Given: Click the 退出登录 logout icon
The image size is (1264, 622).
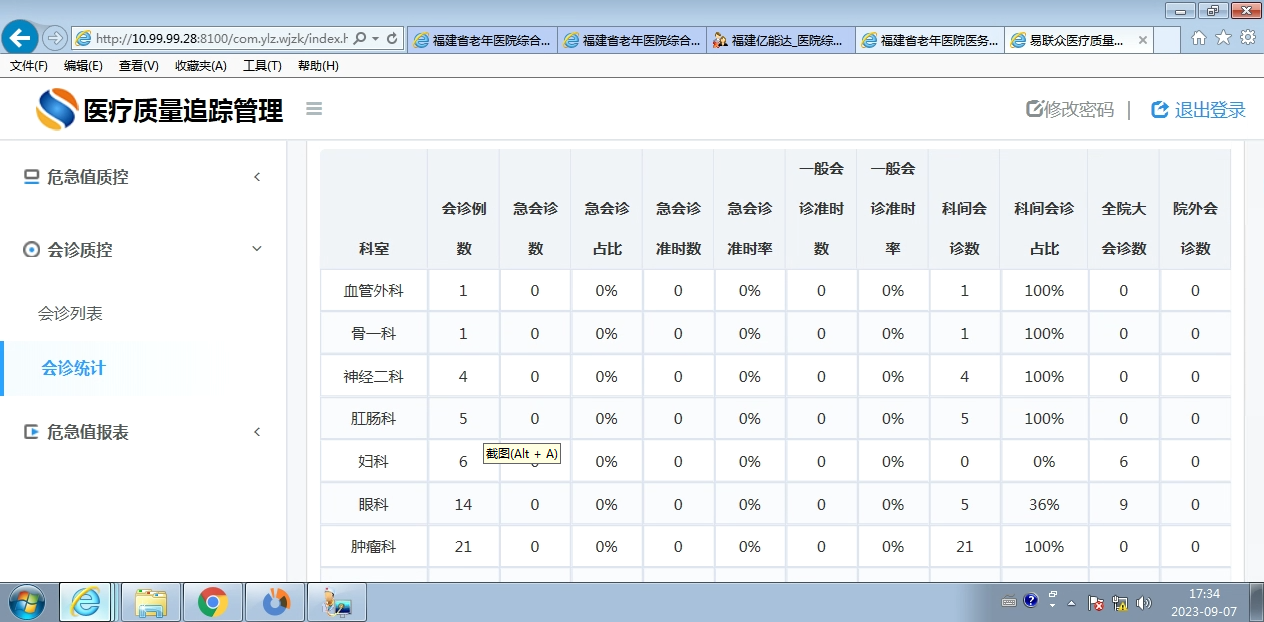Looking at the screenshot, I should coord(1160,109).
